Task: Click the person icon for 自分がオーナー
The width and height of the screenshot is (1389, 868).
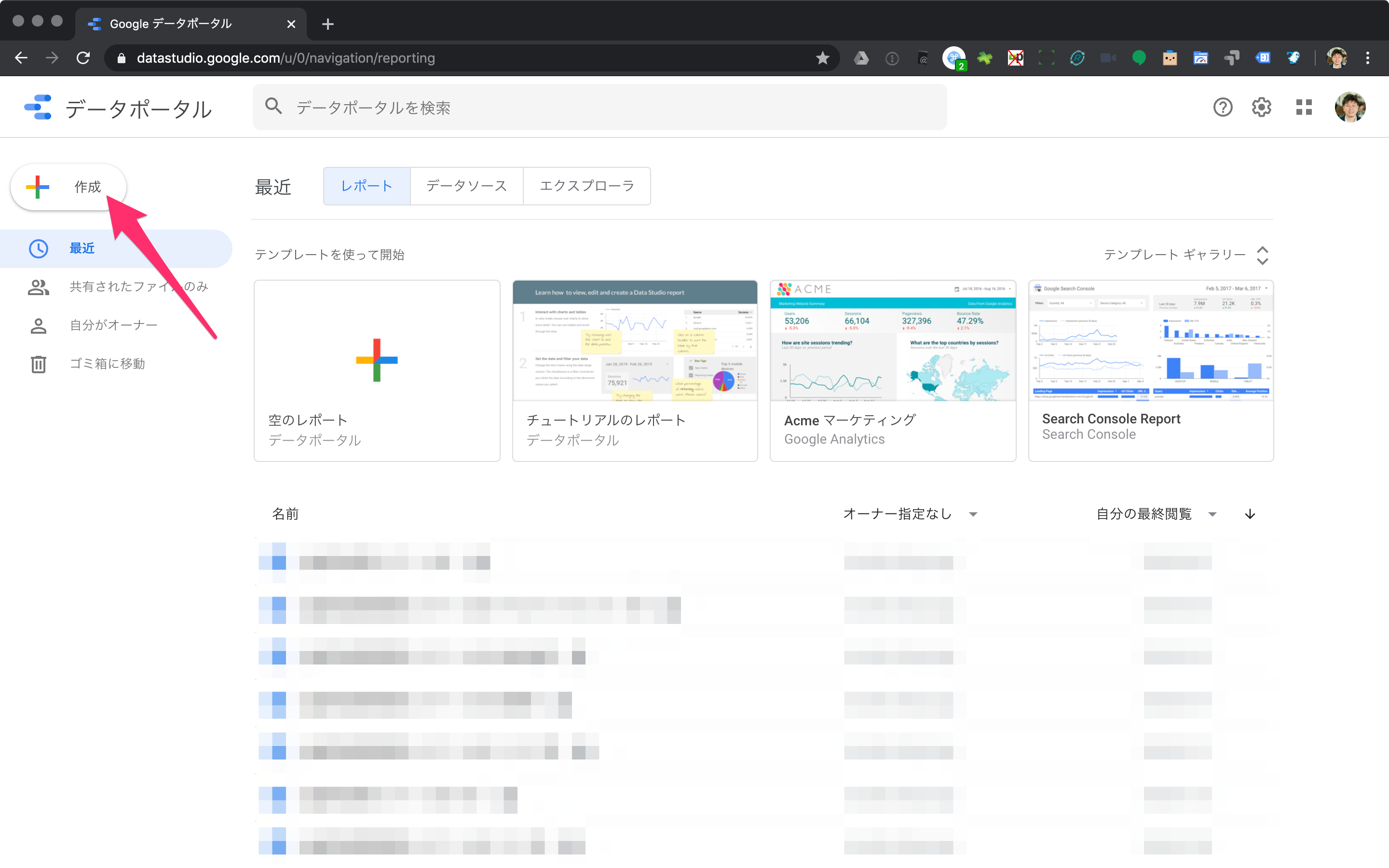Action: (x=39, y=325)
